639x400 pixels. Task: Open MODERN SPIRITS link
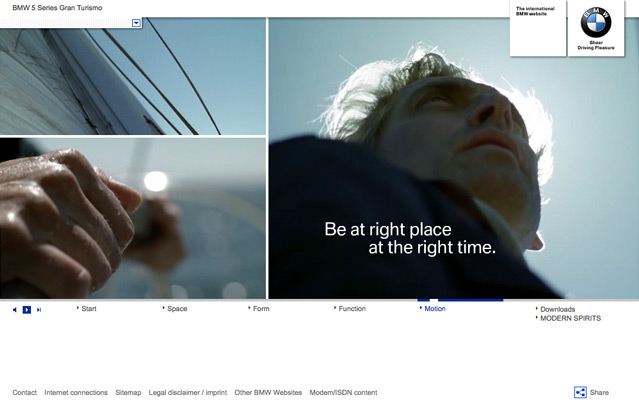coord(570,319)
